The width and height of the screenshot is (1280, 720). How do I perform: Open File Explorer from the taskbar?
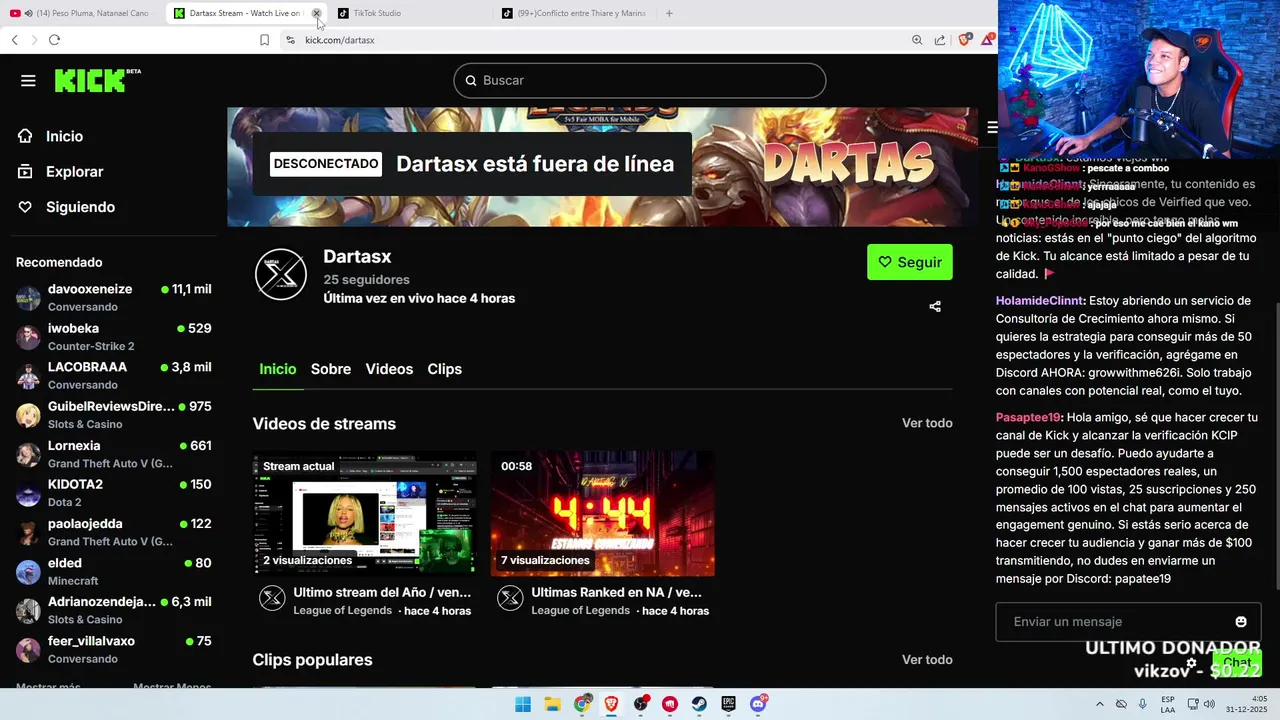coord(552,704)
